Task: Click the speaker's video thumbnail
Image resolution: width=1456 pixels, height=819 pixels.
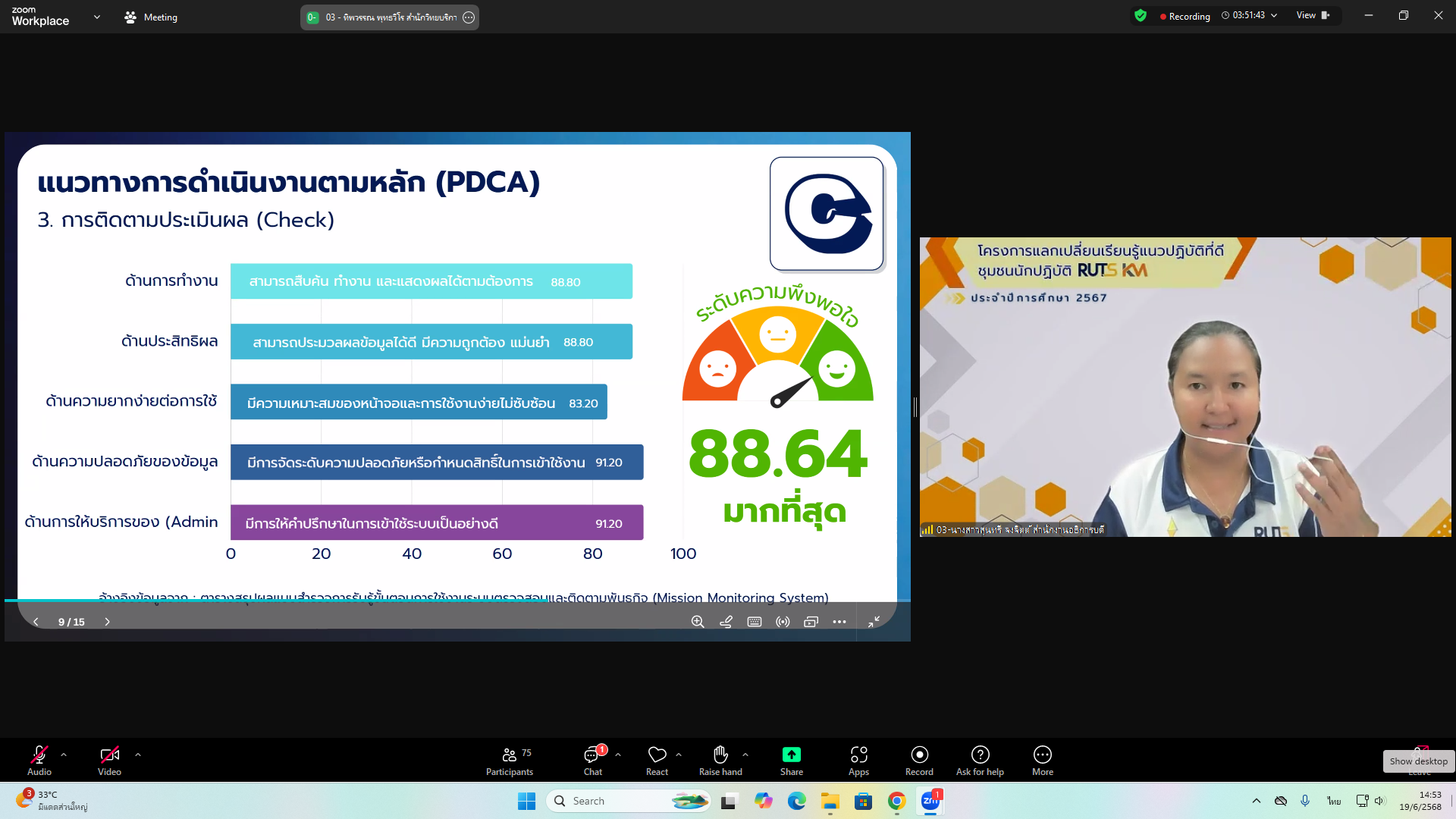Action: point(1185,387)
